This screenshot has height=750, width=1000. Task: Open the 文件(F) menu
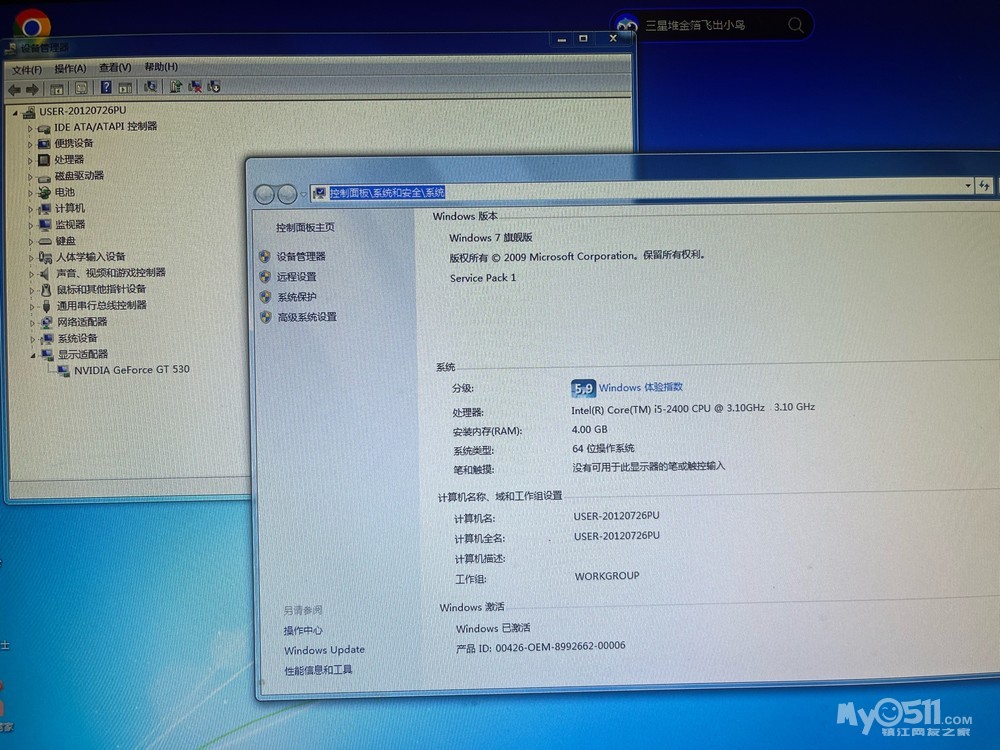27,69
